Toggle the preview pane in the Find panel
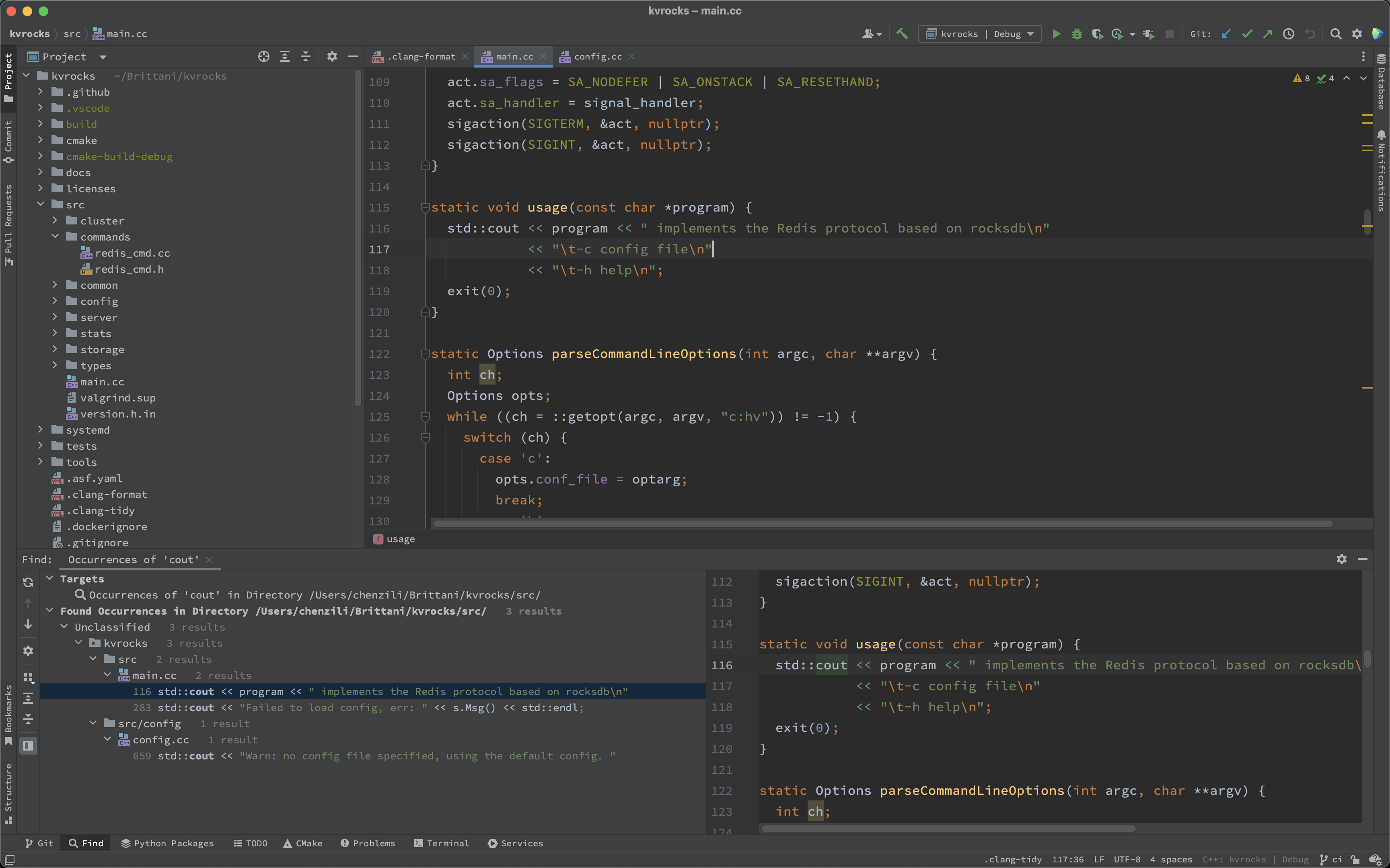1390x868 pixels. coord(27,745)
